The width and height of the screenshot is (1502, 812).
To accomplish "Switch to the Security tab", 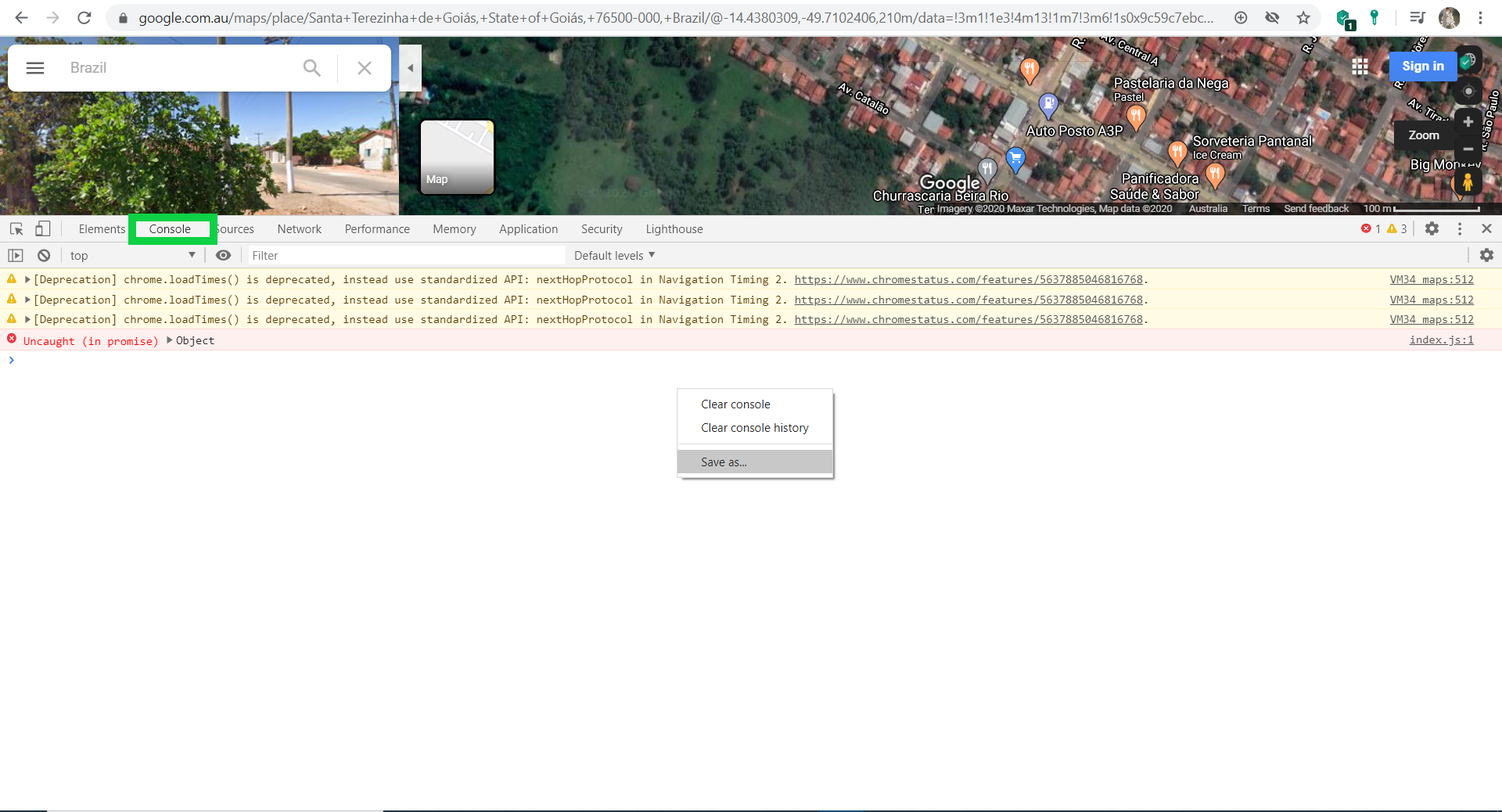I will click(602, 229).
